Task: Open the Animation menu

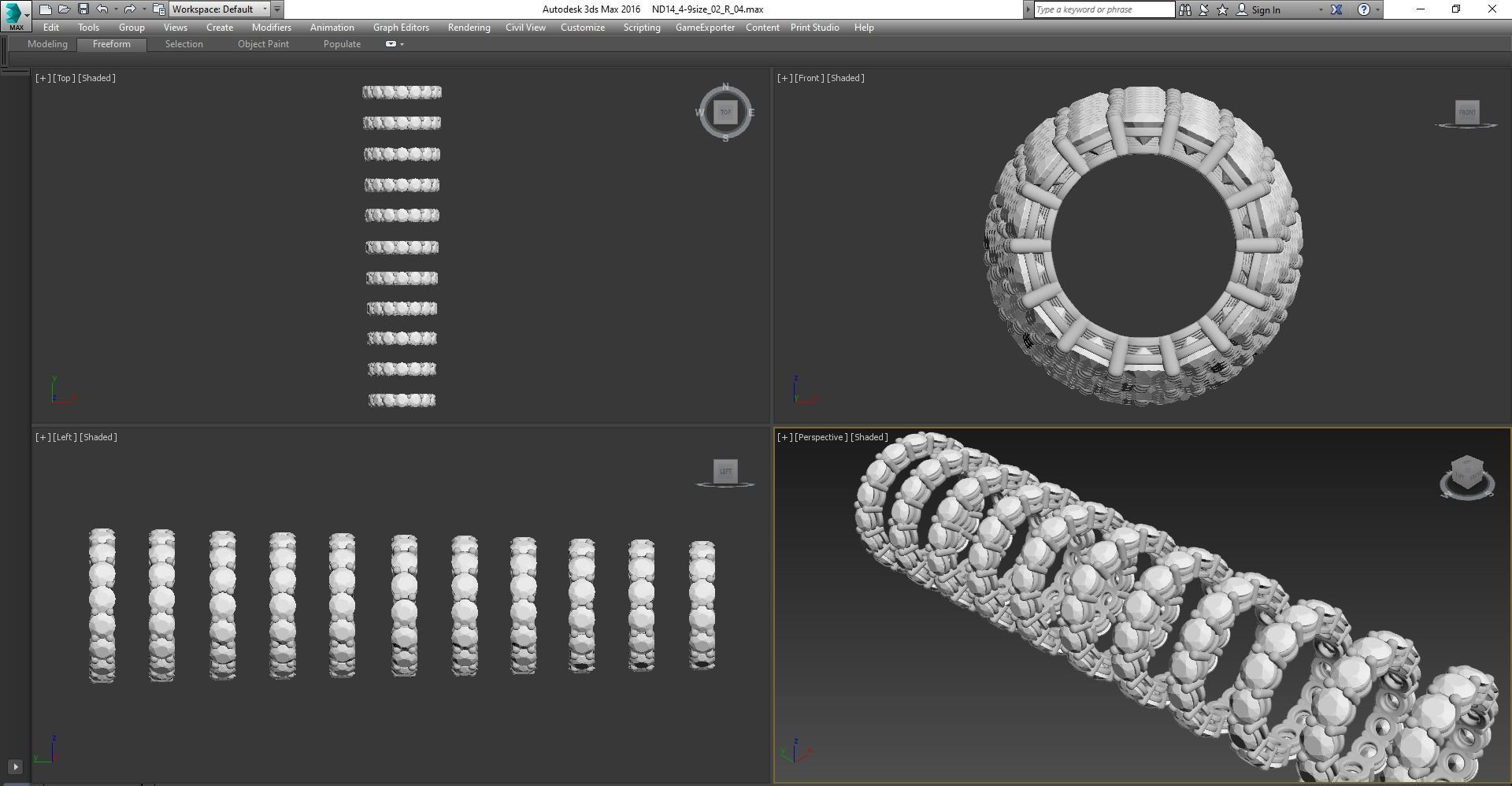Action: click(332, 28)
